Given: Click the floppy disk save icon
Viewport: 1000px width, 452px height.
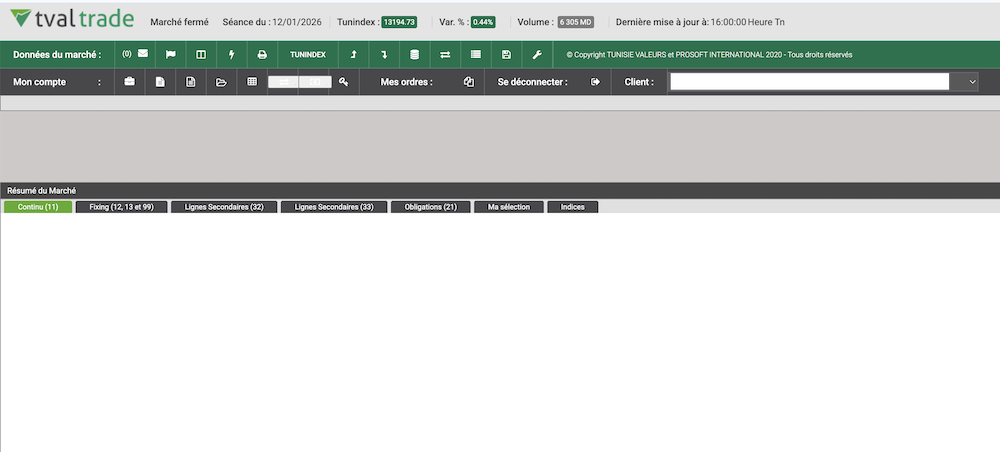Looking at the screenshot, I should click(x=507, y=54).
